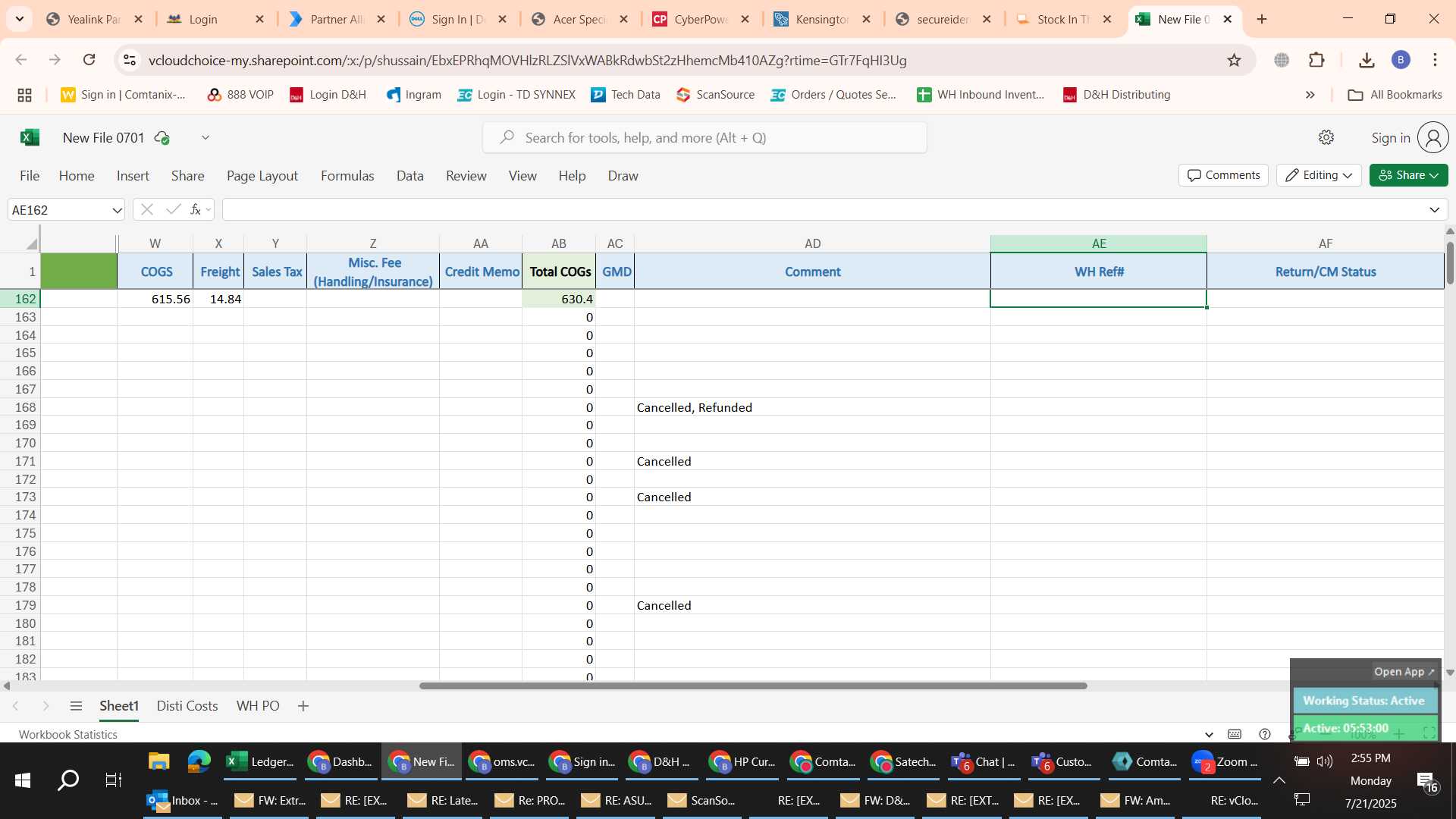Image resolution: width=1456 pixels, height=819 pixels.
Task: Click the insert function fx icon
Action: point(195,209)
